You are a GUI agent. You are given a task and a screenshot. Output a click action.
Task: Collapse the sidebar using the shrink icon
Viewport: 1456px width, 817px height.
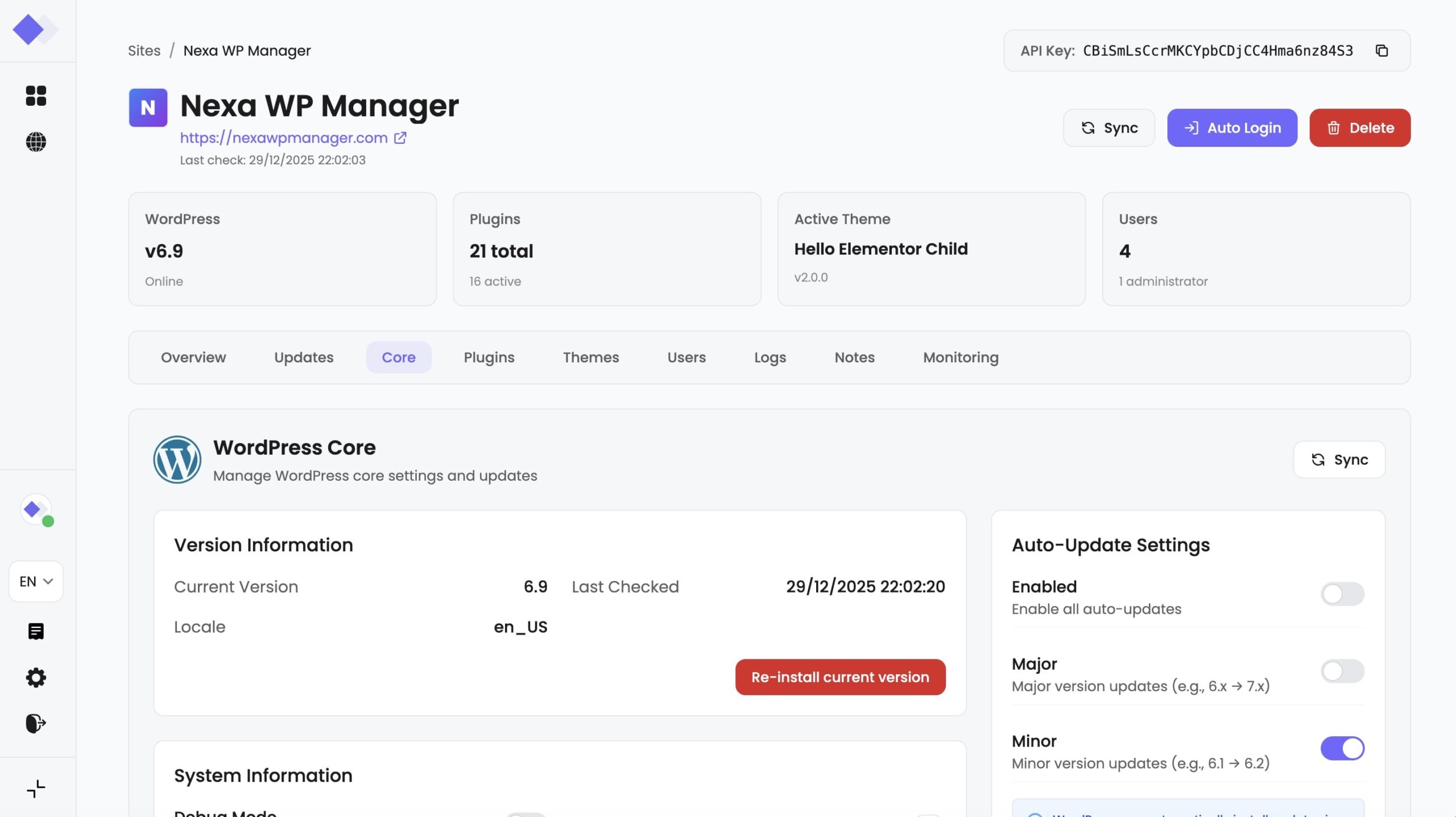[36, 789]
